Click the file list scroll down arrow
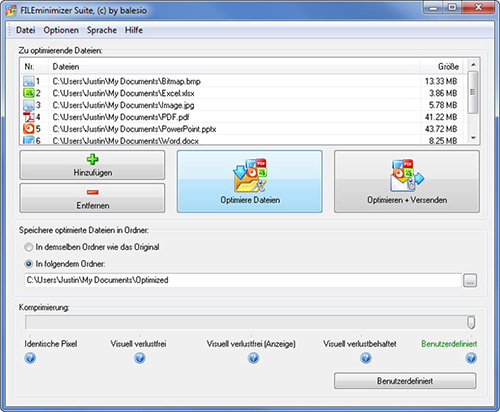Screen dimensions: 500x412 (473, 138)
